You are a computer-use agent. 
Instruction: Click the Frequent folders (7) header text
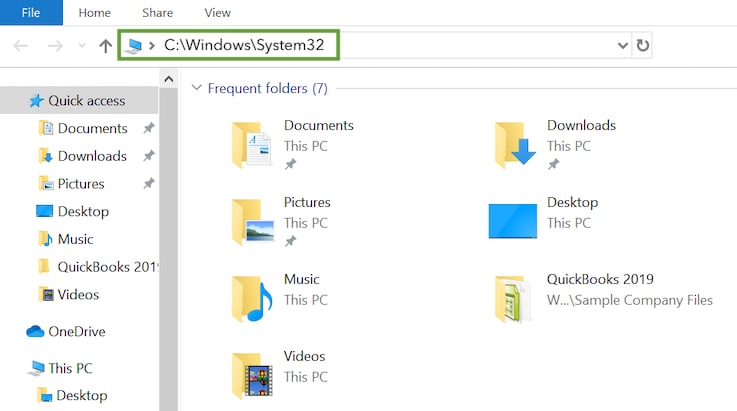coord(267,88)
